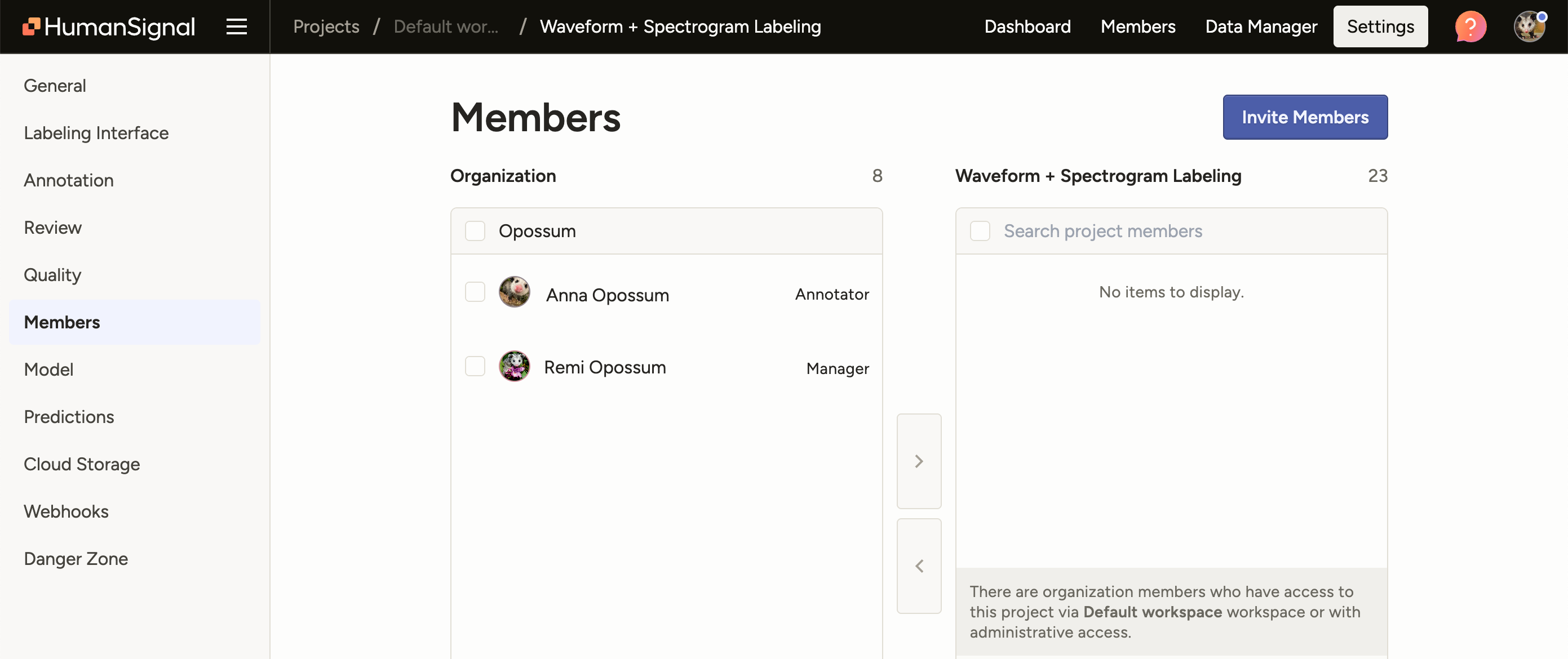1568x659 pixels.
Task: Go to Danger Zone settings
Action: click(x=76, y=559)
